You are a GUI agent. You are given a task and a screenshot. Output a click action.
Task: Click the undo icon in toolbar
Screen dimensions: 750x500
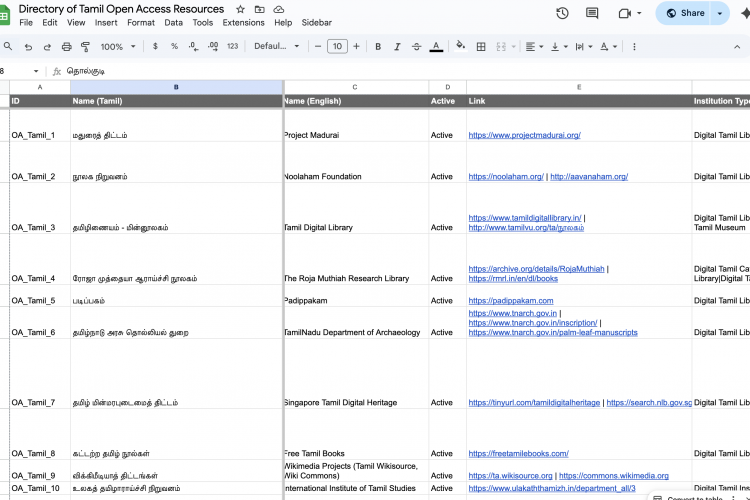pos(28,46)
